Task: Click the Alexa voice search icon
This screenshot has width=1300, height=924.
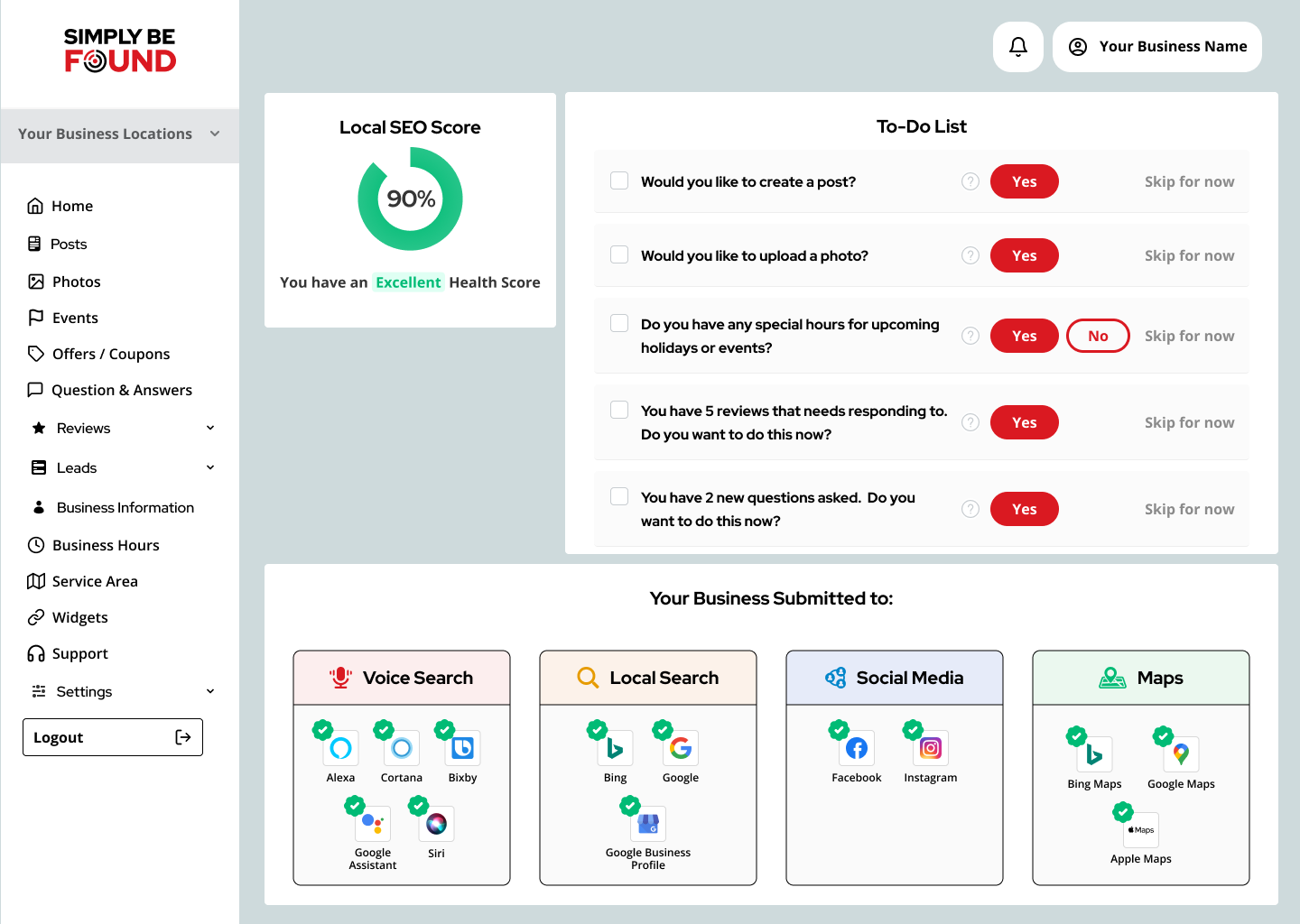Action: coord(340,748)
